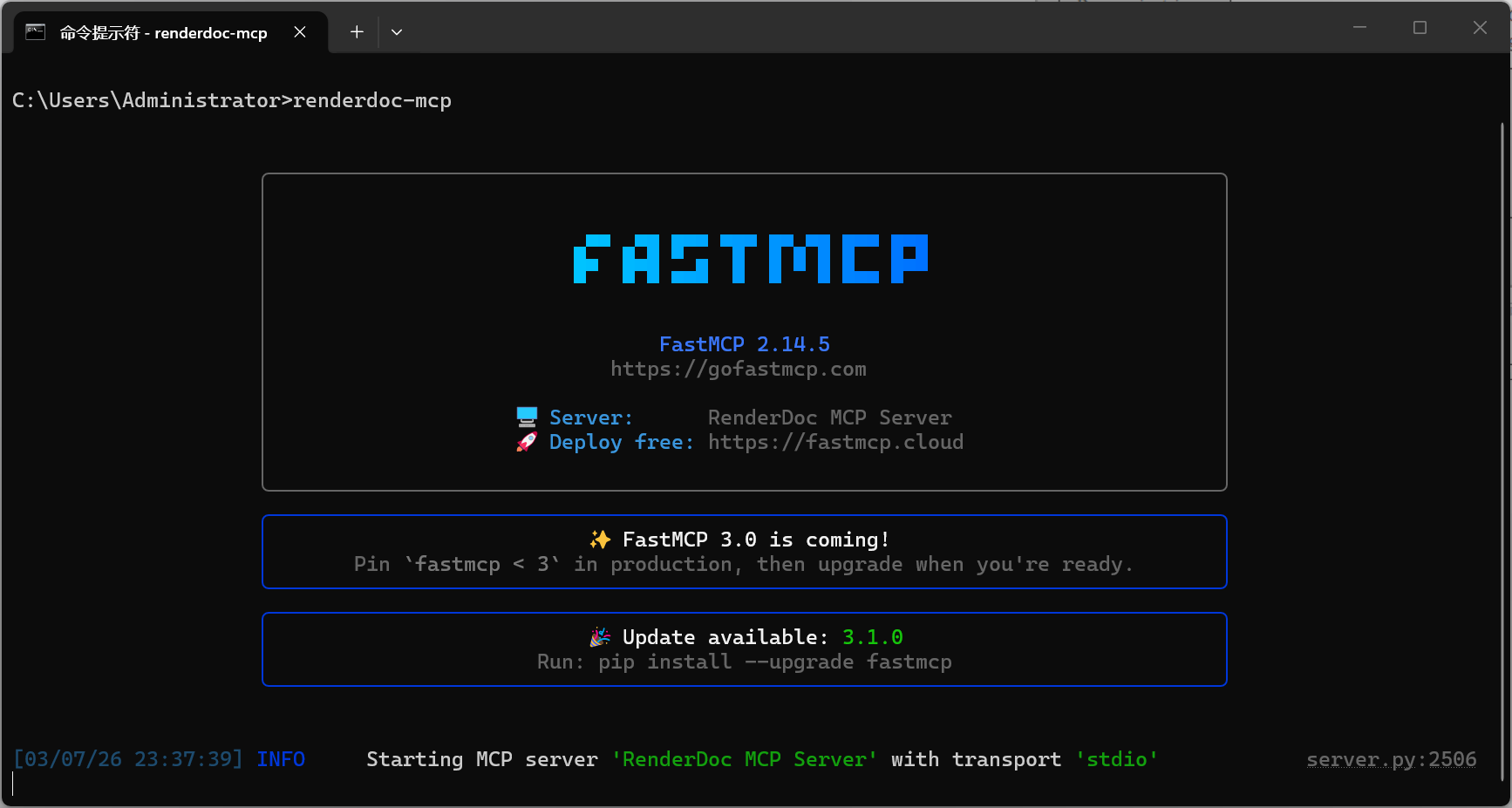Select the 命令提示符 - renderdoc-mcp tab
The width and height of the screenshot is (1512, 808).
click(x=171, y=32)
